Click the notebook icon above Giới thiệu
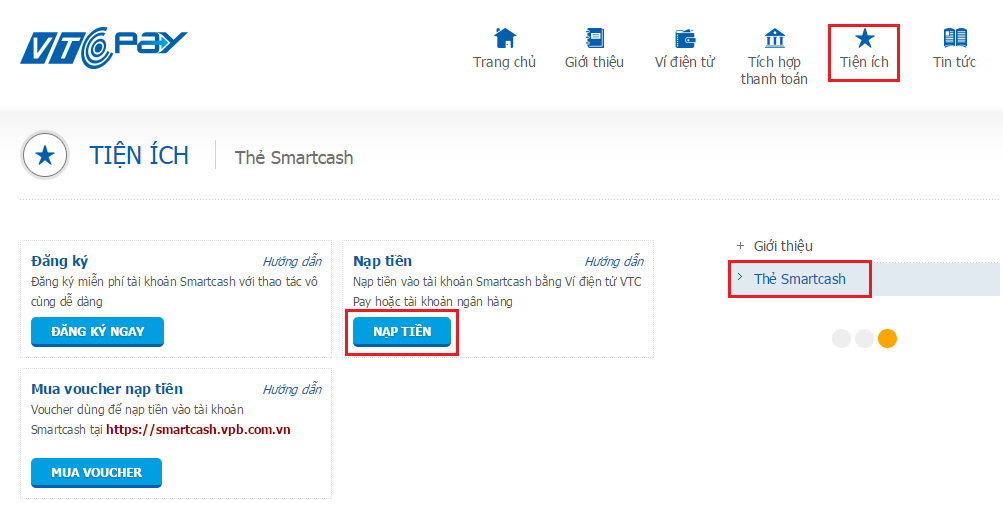Viewport: 1003px width, 513px height. tap(594, 38)
